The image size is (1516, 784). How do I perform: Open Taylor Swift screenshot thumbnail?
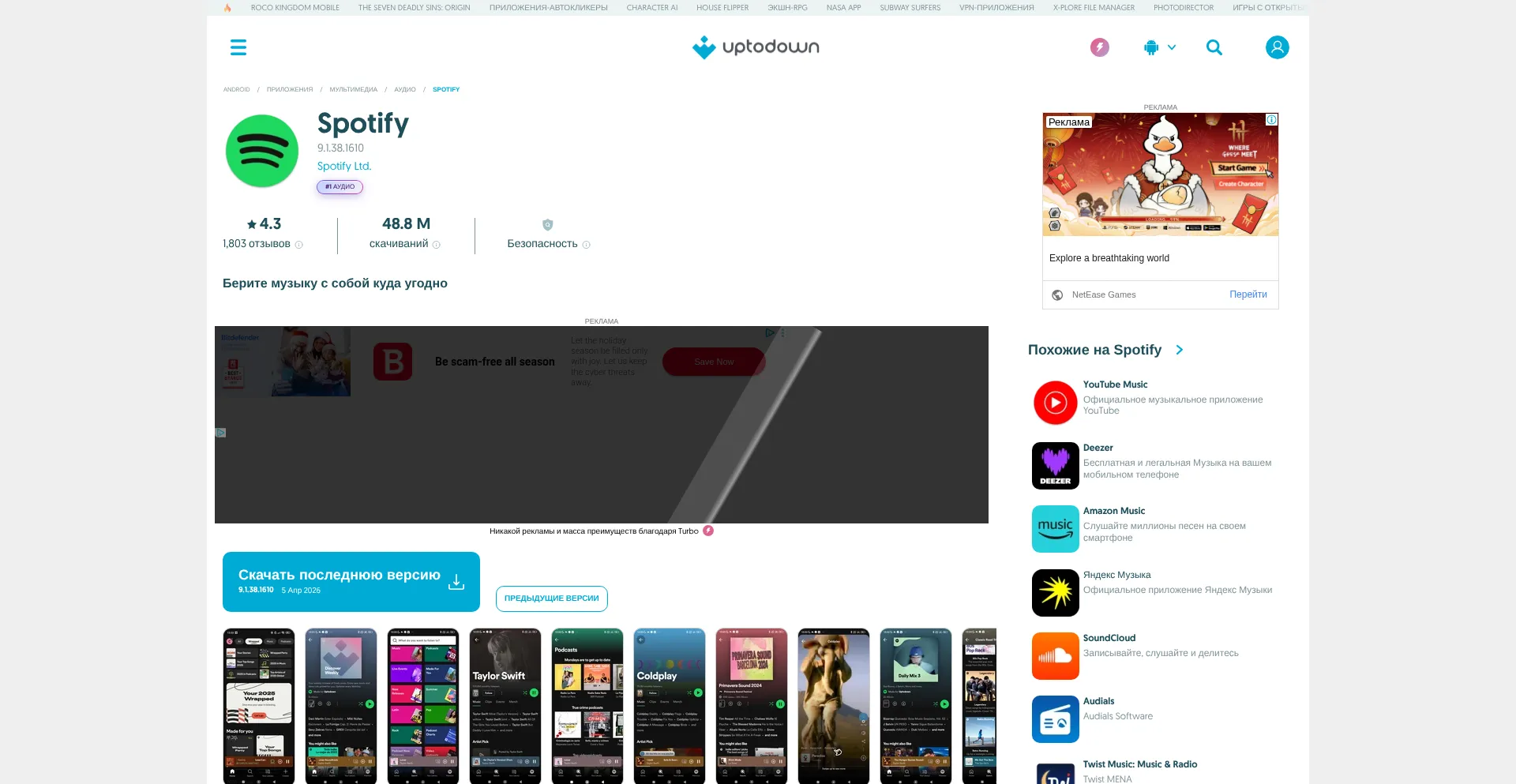click(505, 706)
